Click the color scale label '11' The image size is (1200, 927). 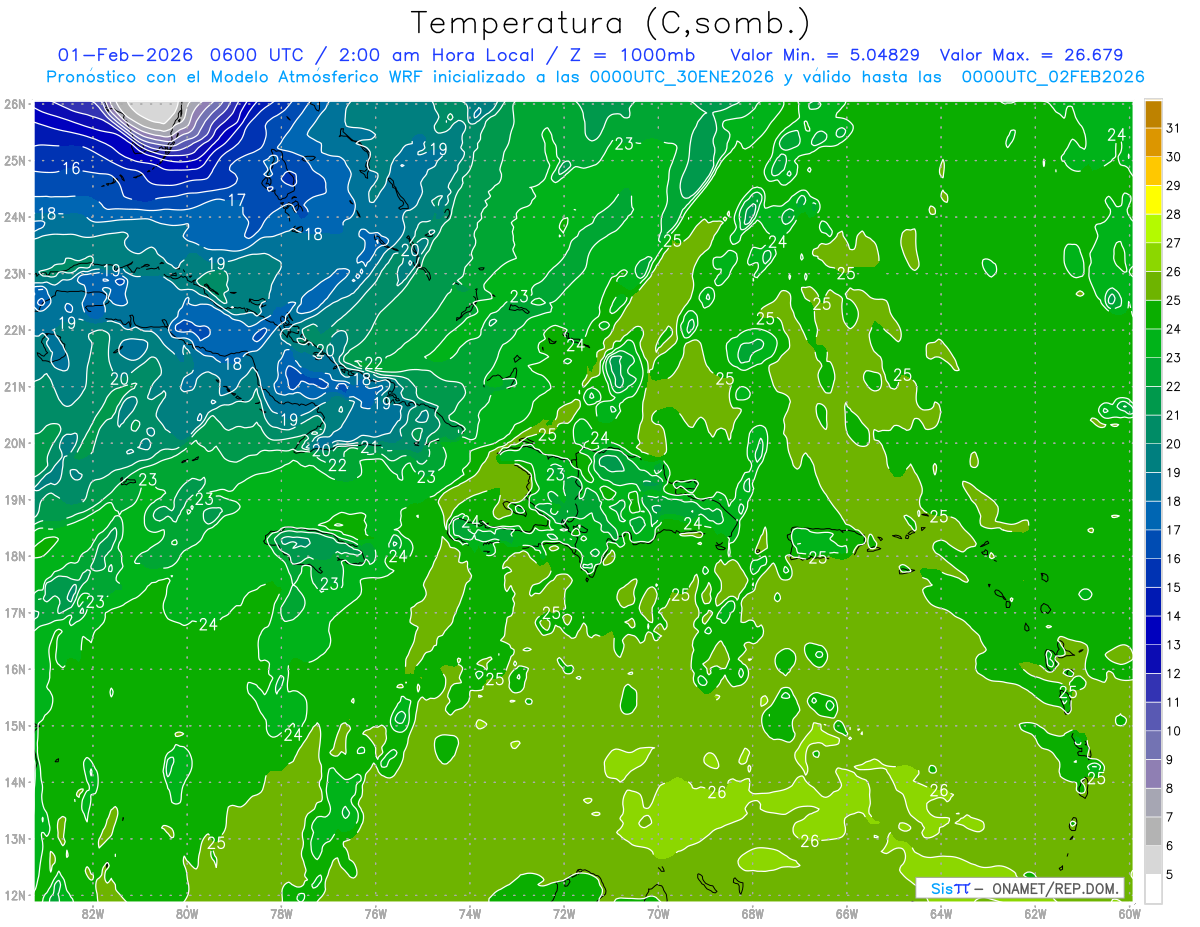[1173, 702]
